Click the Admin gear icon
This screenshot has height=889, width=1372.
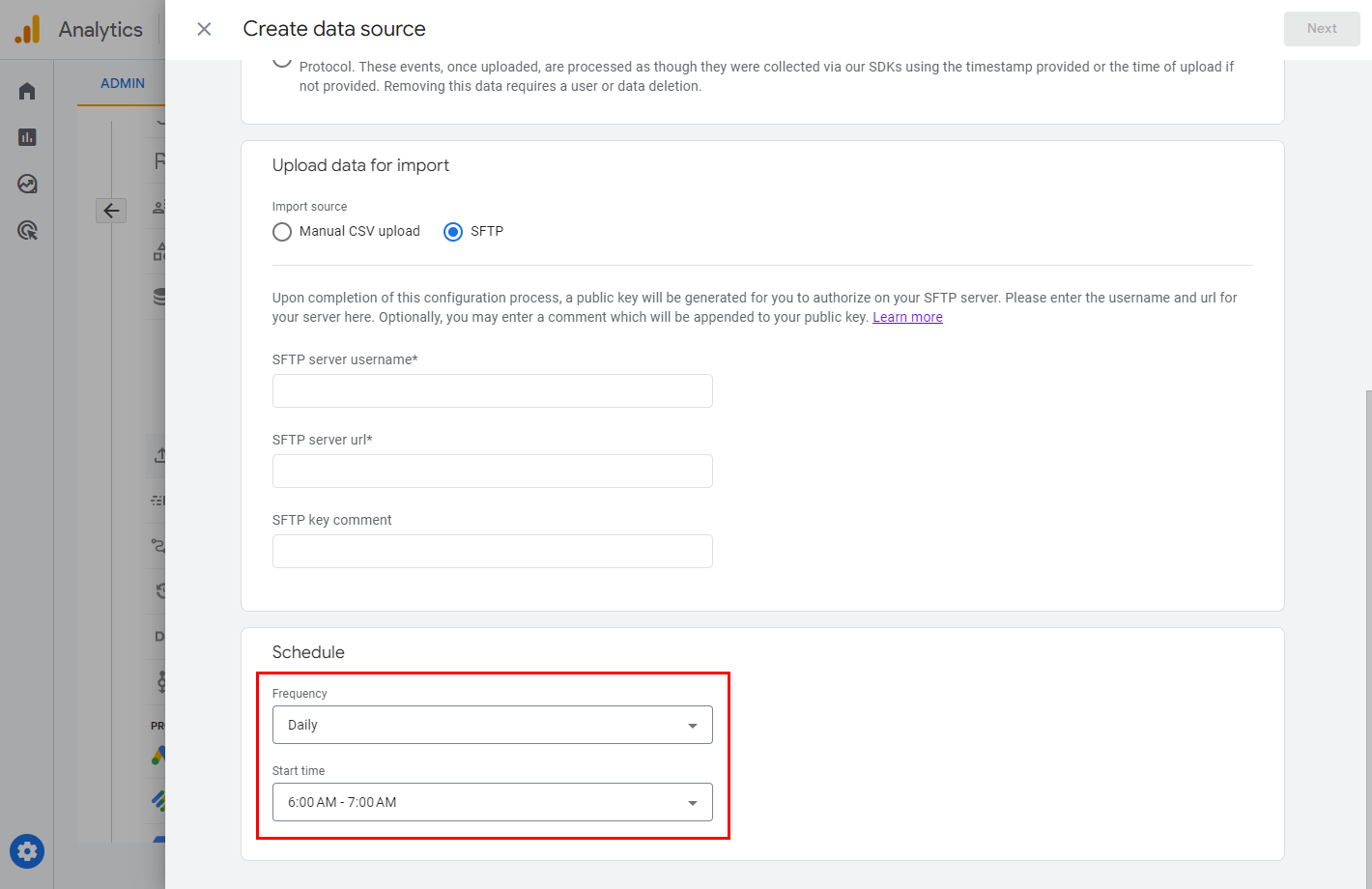click(27, 851)
